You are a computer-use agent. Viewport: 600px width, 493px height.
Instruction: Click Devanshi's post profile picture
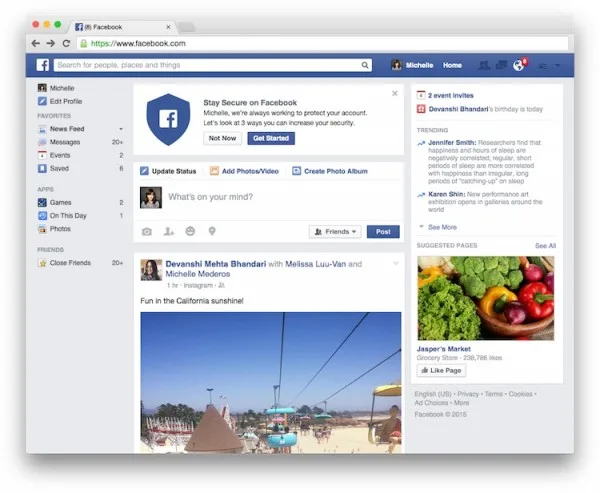tap(151, 270)
